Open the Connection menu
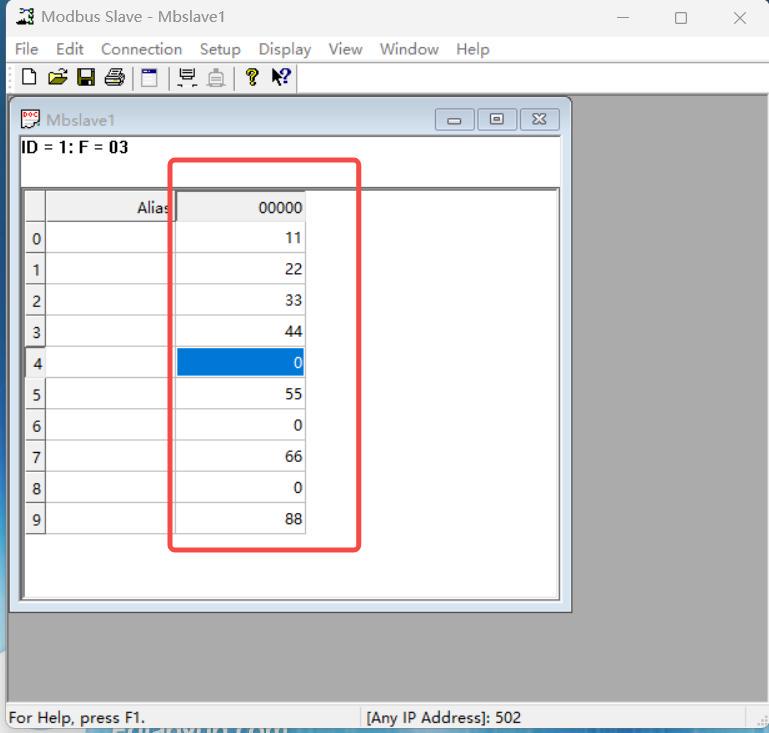 [141, 49]
